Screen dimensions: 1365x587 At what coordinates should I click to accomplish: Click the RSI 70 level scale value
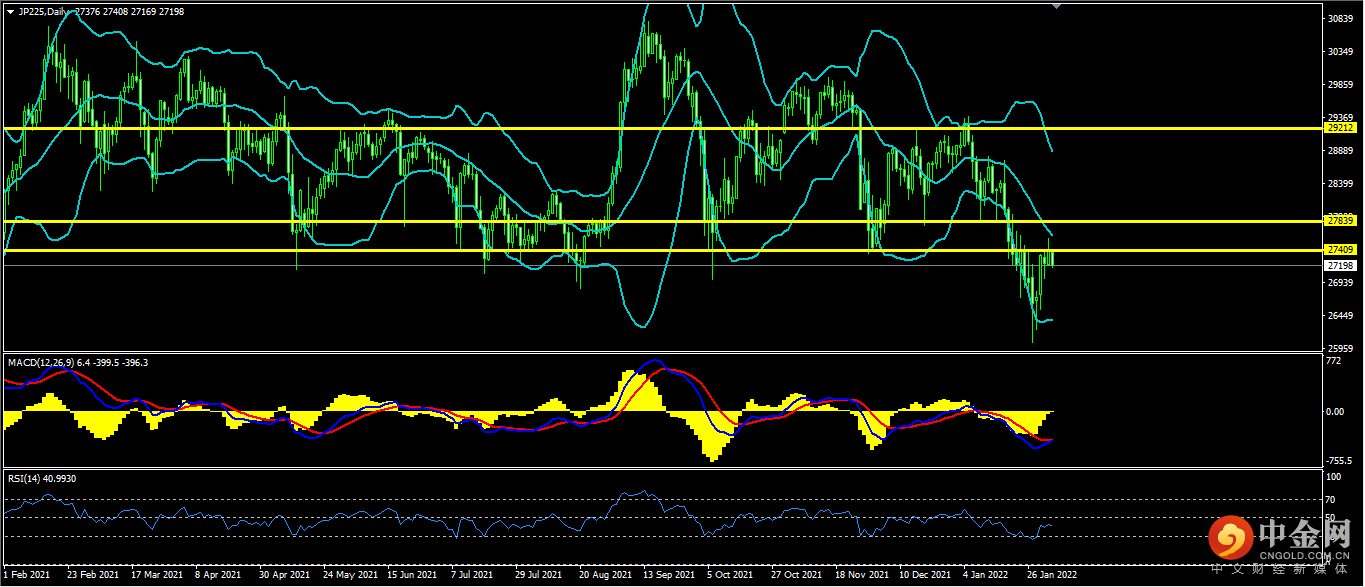(1330, 499)
